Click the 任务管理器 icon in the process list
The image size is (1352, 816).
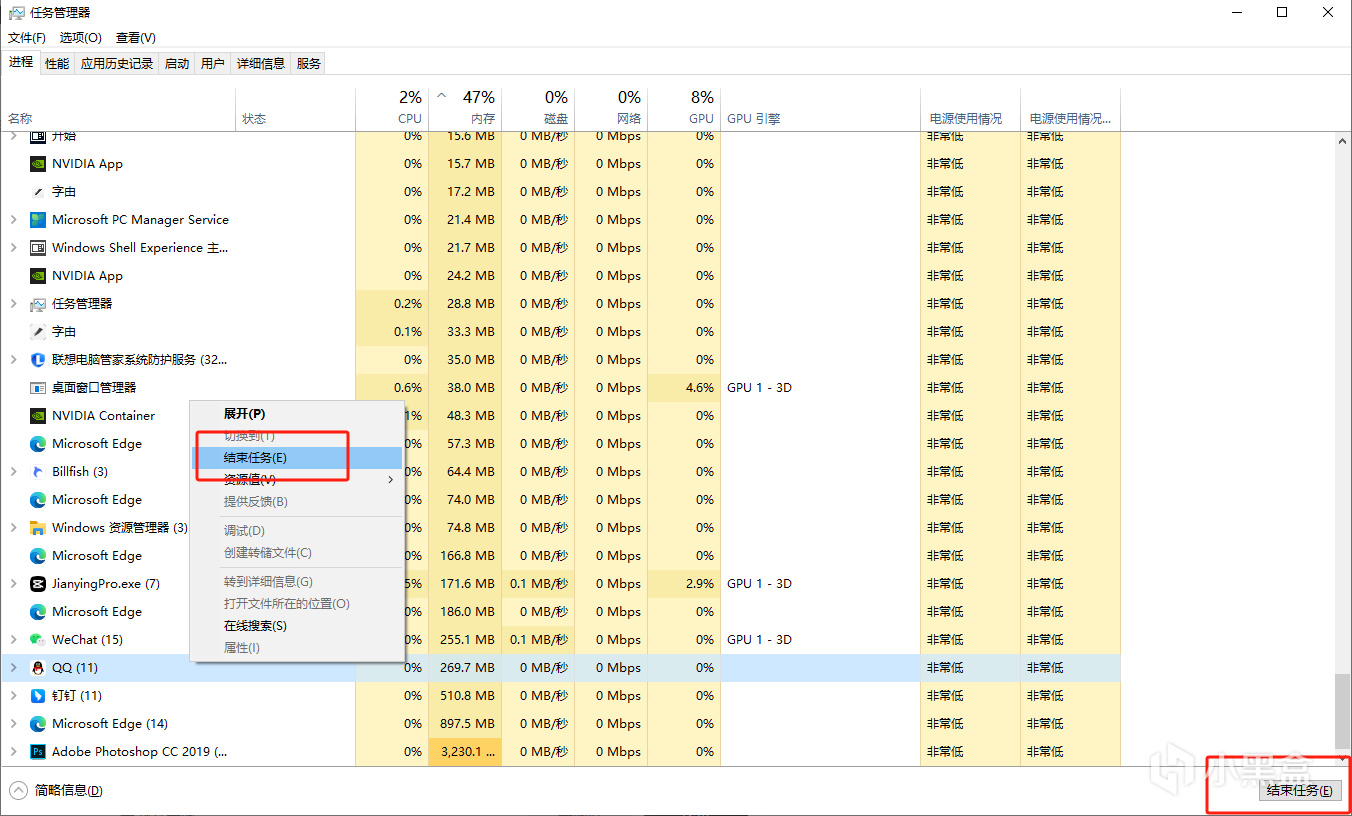click(38, 304)
